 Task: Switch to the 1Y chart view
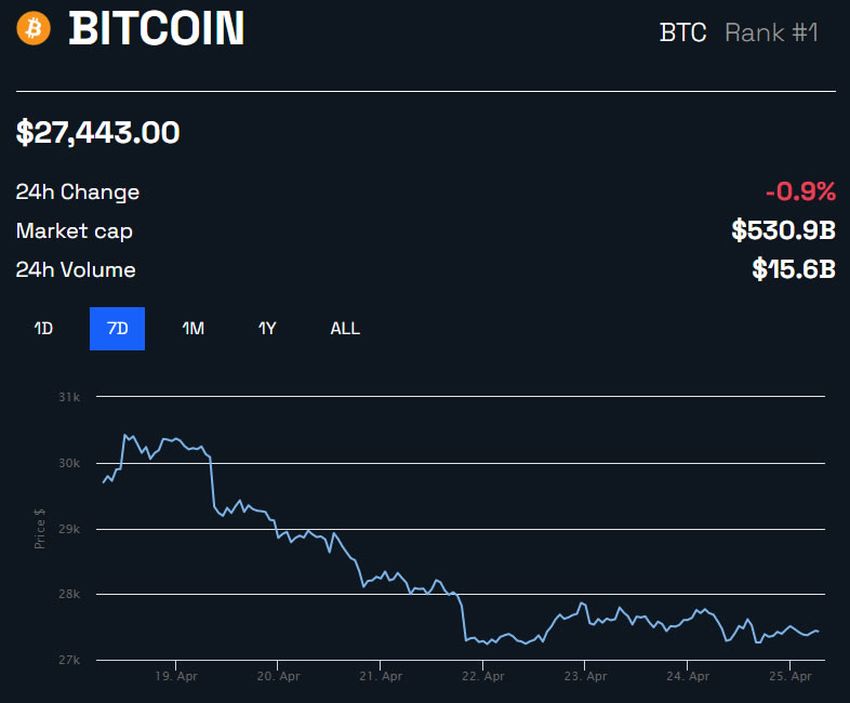266,328
